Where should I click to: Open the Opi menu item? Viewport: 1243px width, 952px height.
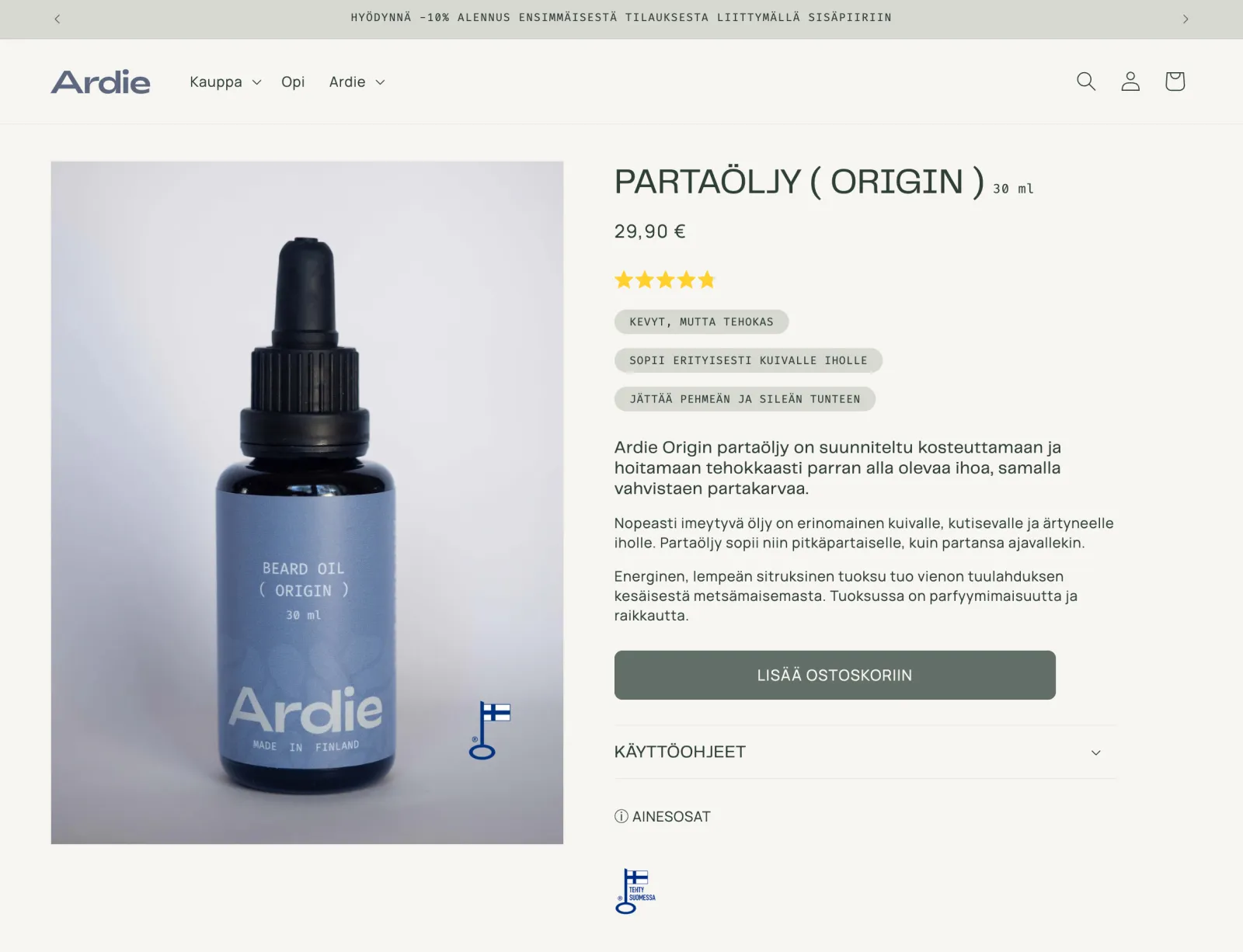tap(293, 82)
